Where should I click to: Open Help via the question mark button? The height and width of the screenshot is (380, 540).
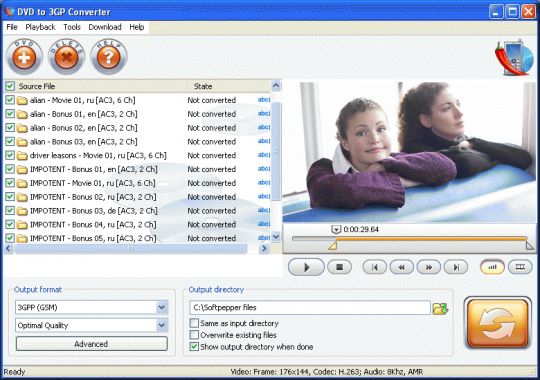[x=109, y=57]
